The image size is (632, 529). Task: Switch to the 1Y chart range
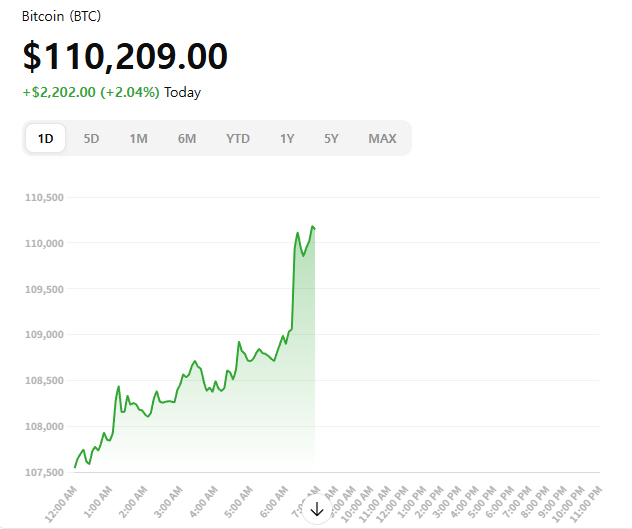point(287,138)
